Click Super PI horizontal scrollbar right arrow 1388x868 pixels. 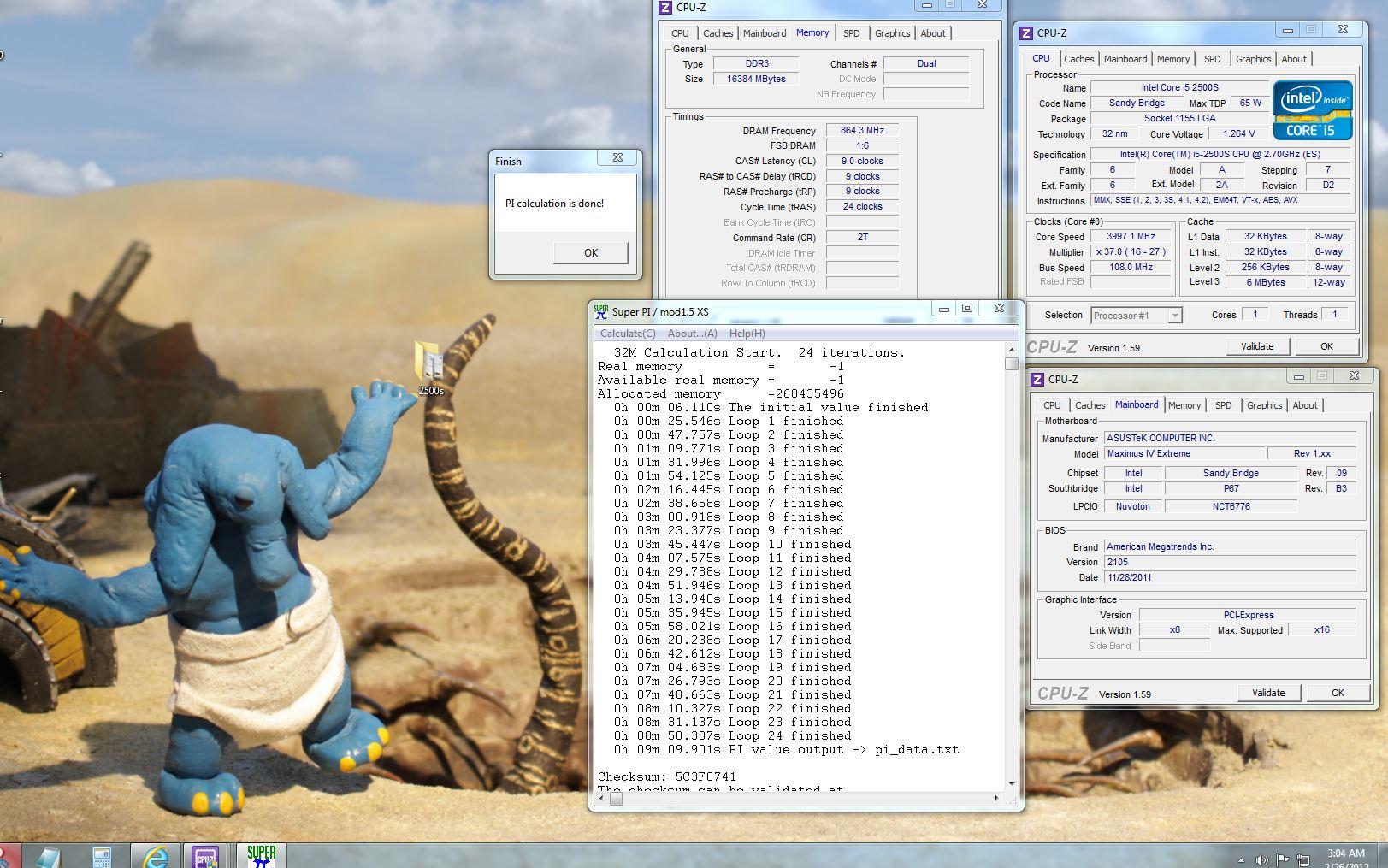tap(997, 798)
